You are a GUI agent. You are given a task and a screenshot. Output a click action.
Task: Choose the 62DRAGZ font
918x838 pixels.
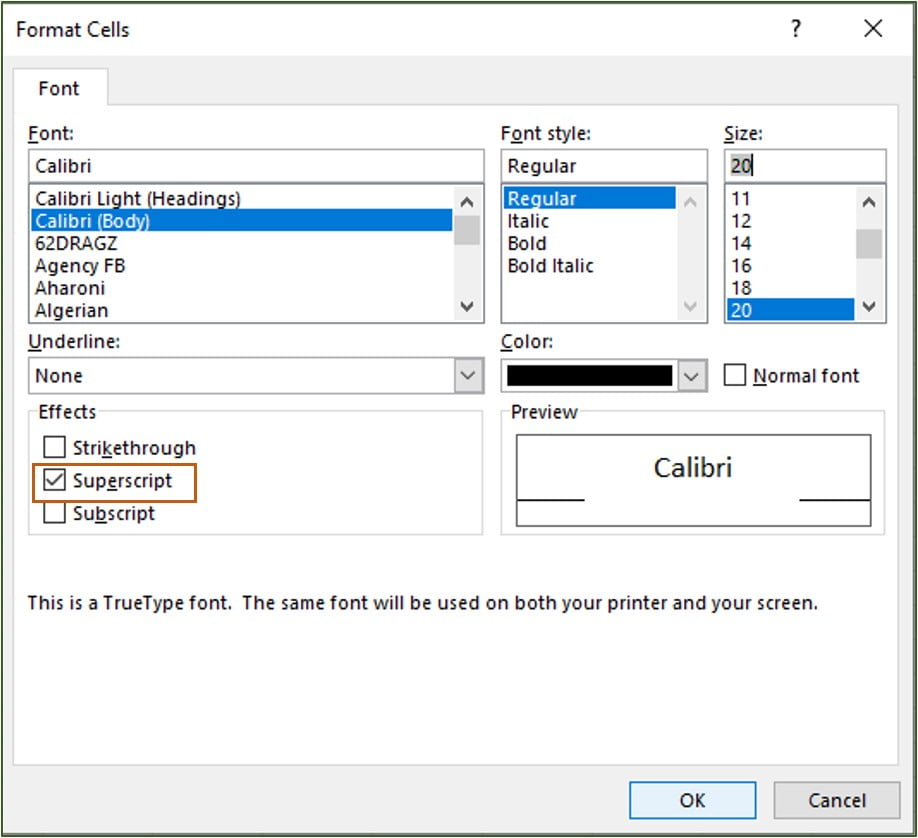pos(242,243)
